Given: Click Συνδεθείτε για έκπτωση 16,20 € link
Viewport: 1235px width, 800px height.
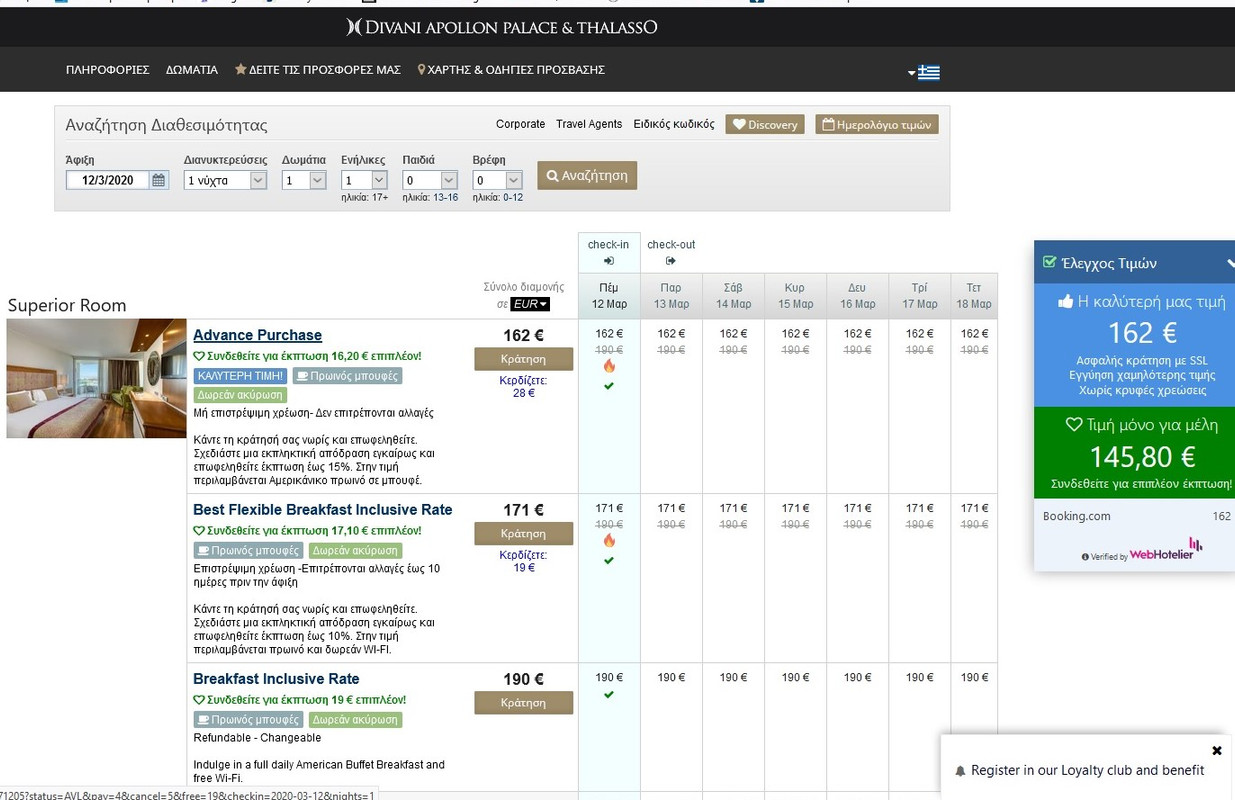Looking at the screenshot, I should [307, 356].
